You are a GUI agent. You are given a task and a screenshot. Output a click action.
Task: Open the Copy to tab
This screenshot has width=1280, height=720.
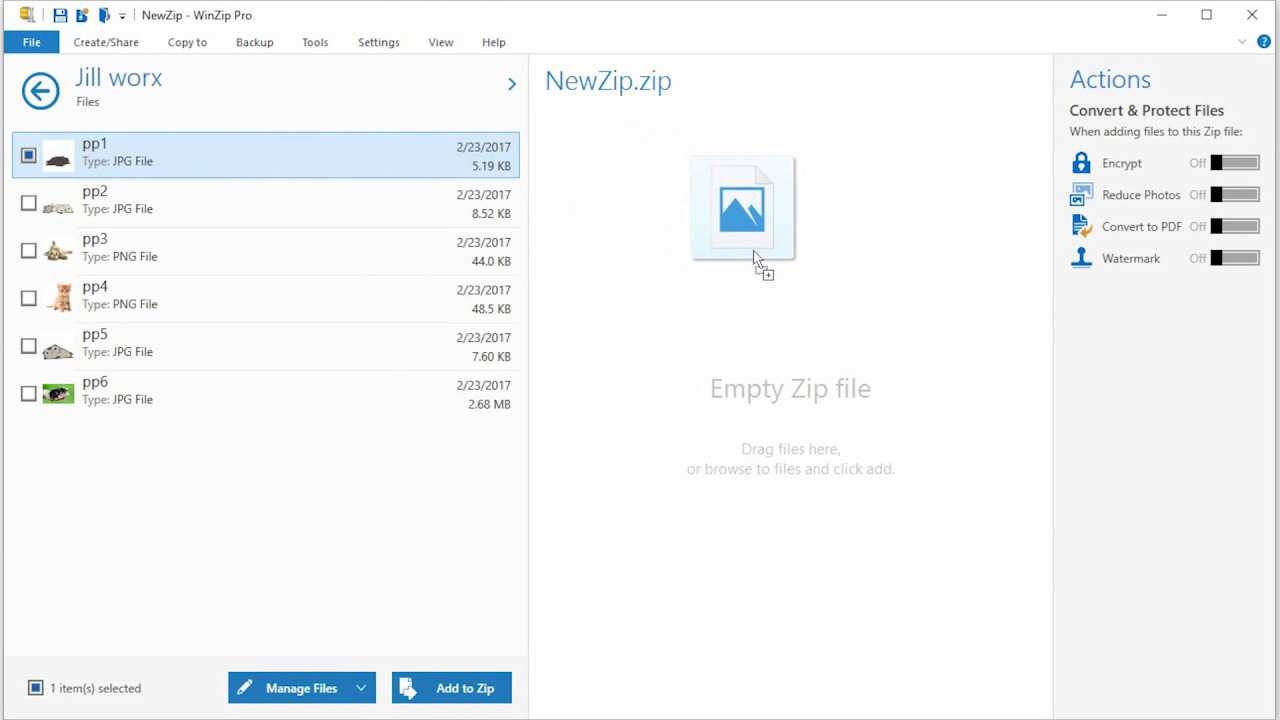187,42
